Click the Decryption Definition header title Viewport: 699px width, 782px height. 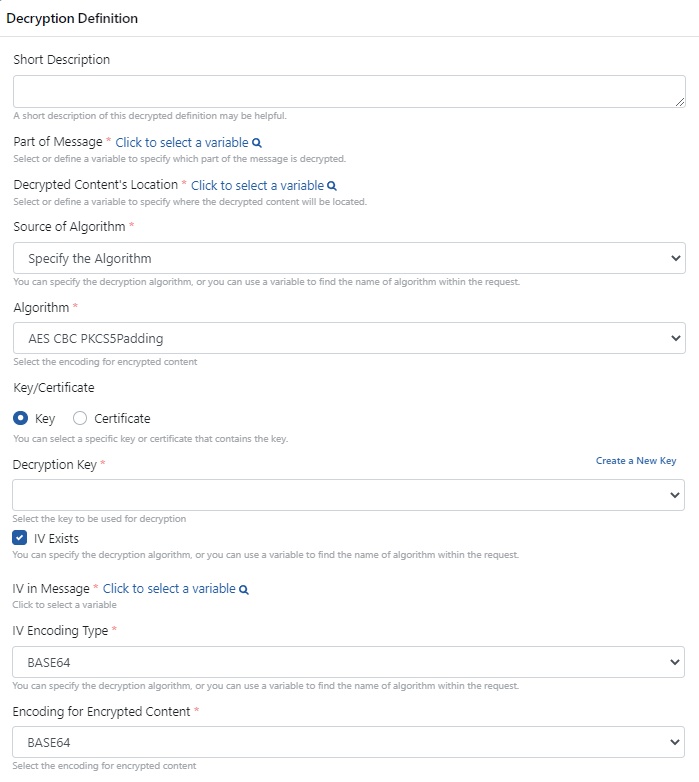point(72,19)
